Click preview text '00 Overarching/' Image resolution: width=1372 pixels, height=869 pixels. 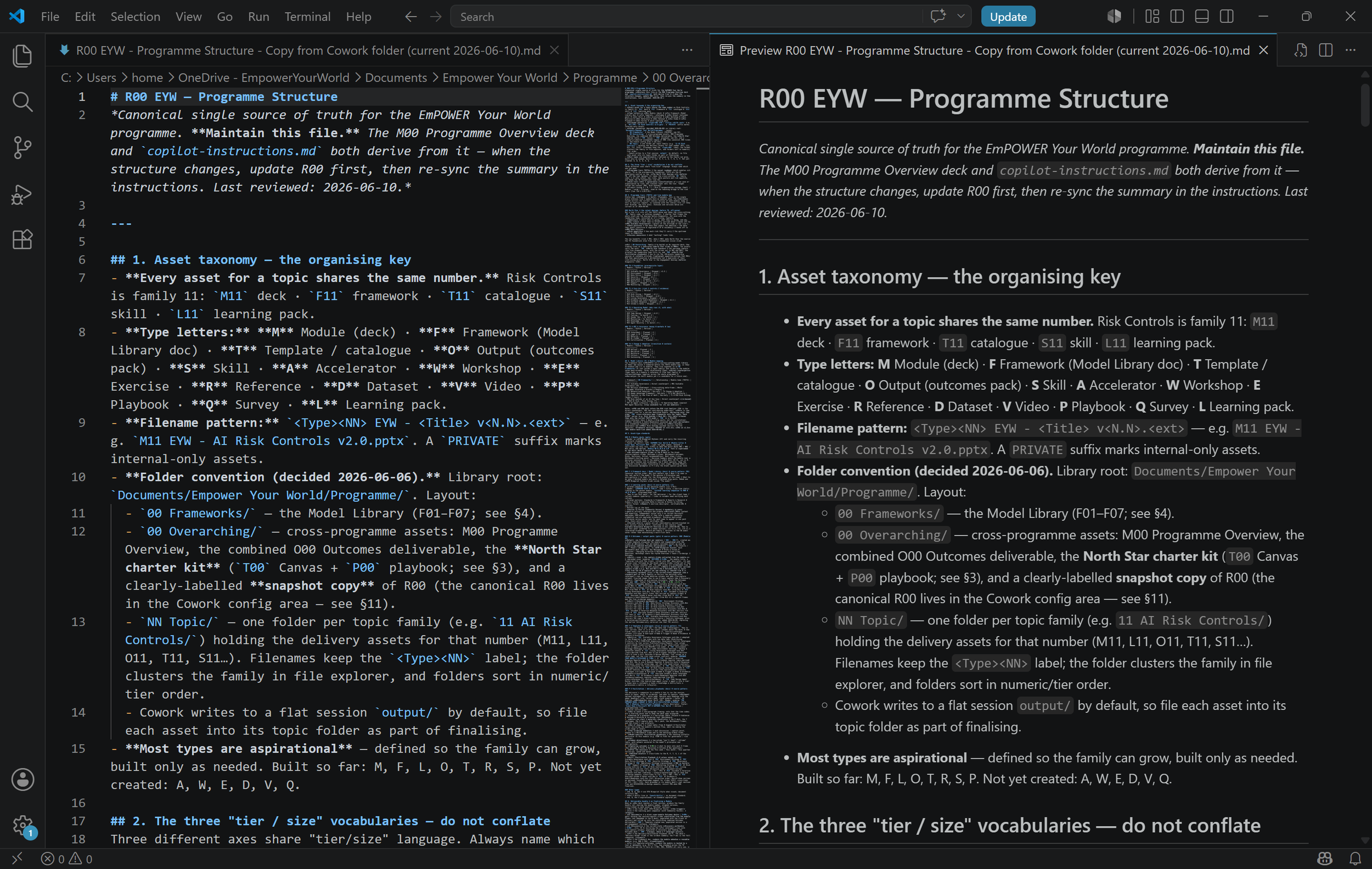click(892, 535)
